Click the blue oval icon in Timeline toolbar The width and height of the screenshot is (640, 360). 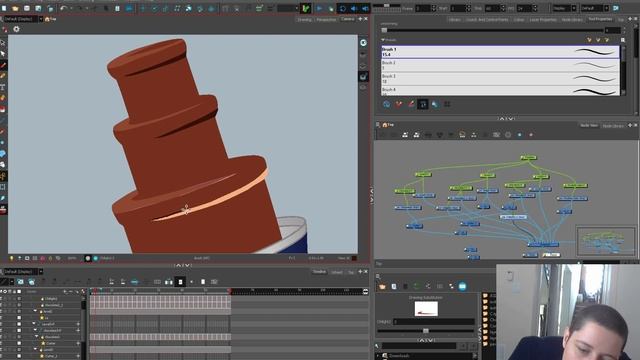[134, 282]
